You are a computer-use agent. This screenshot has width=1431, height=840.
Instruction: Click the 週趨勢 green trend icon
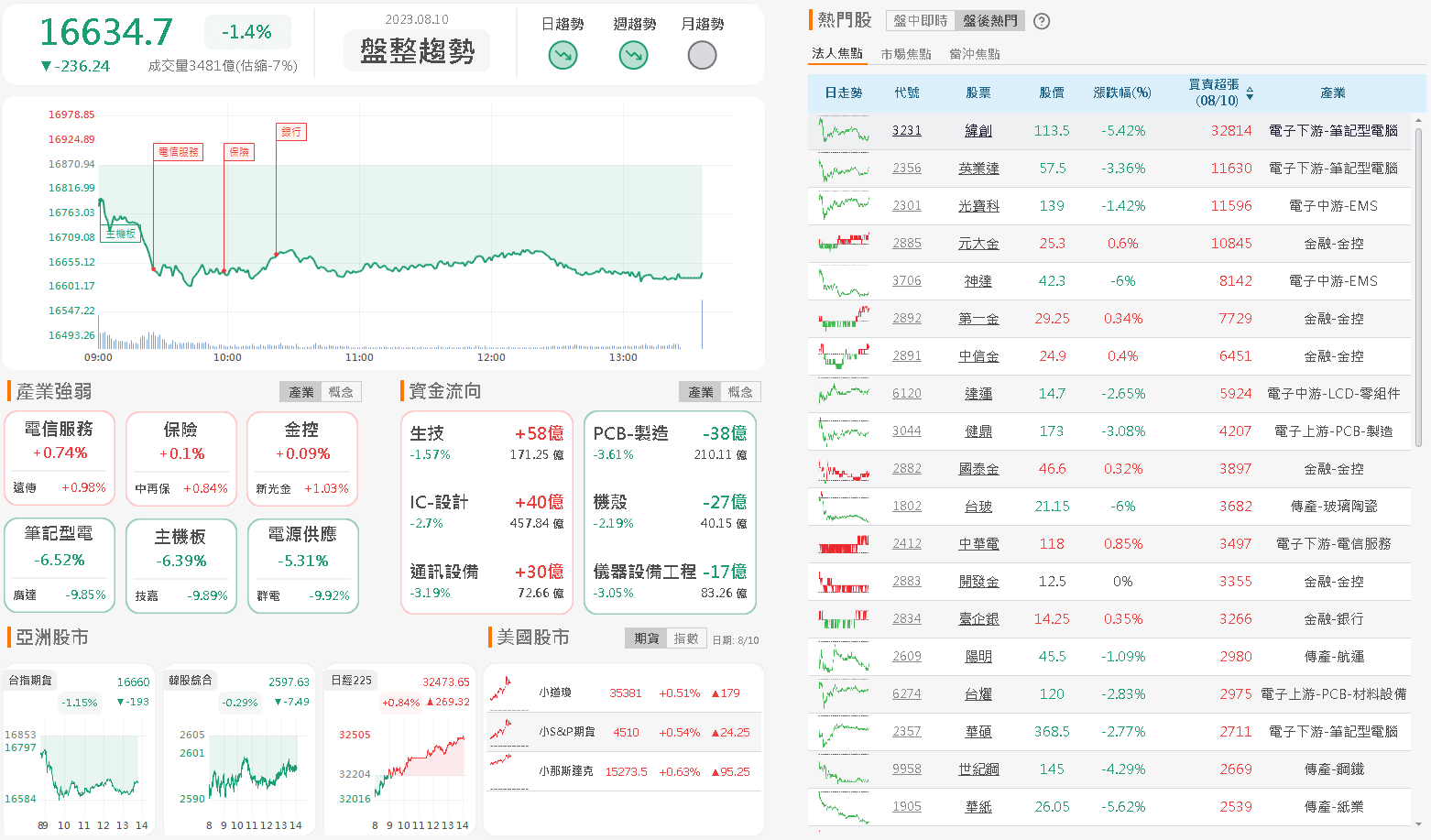[x=632, y=55]
